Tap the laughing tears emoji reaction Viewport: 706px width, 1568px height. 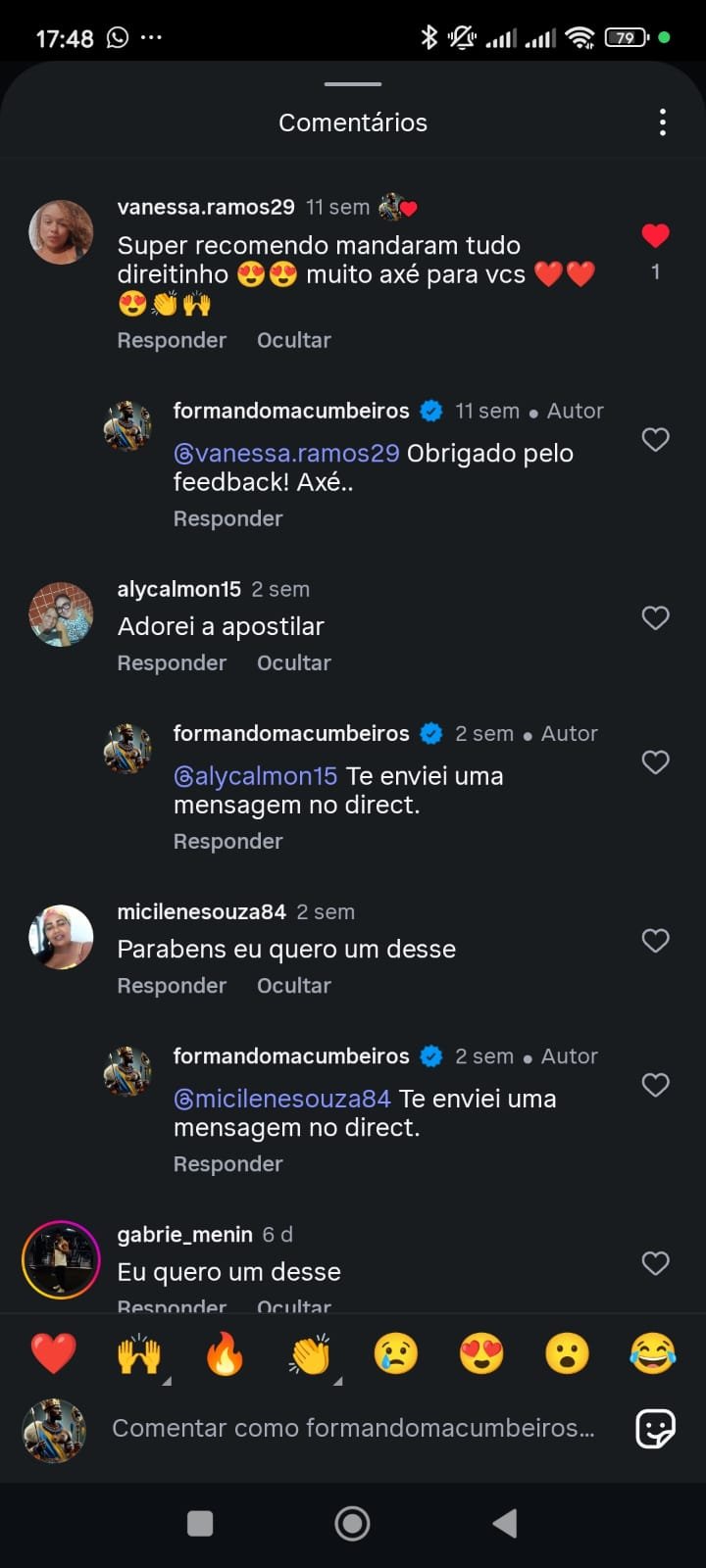click(653, 1355)
